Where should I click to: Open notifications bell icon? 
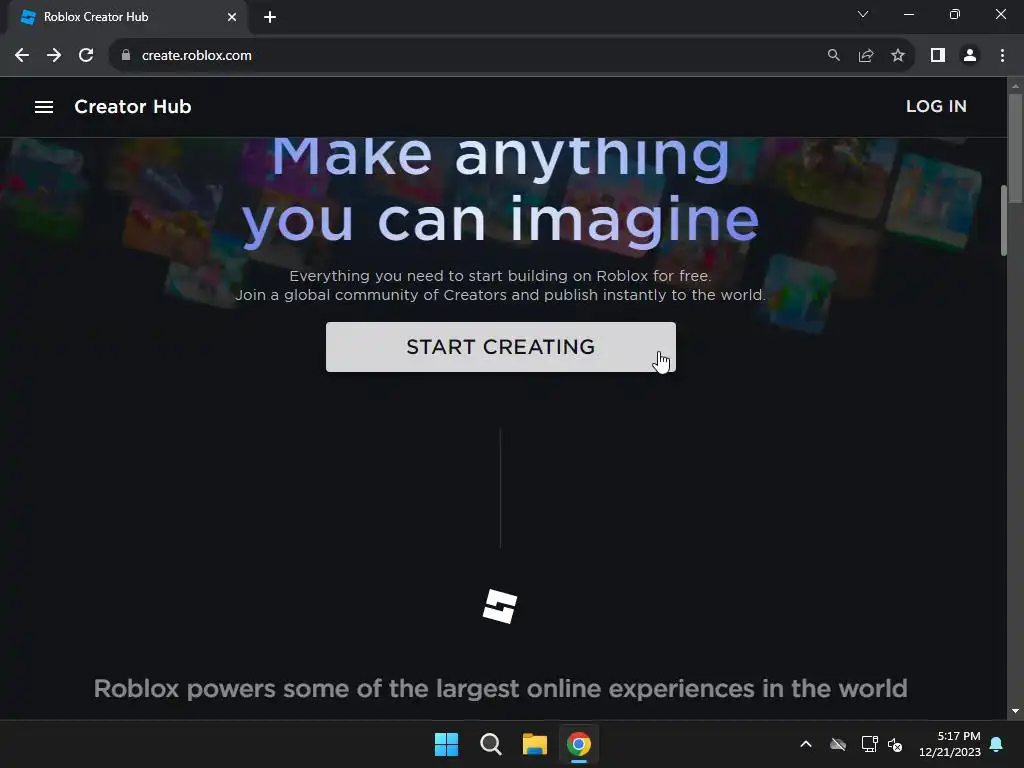(x=997, y=744)
